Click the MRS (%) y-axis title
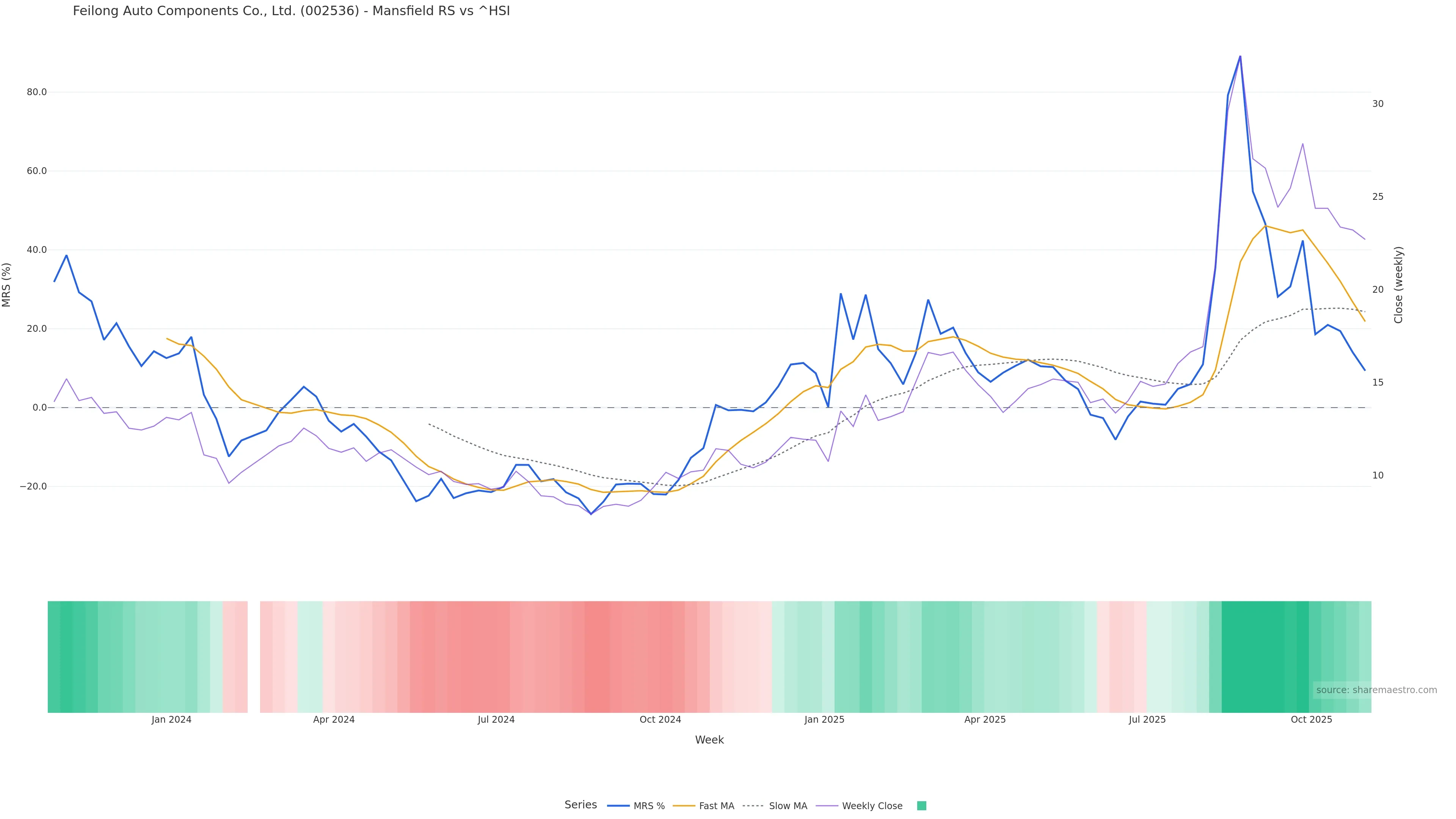 click(7, 285)
